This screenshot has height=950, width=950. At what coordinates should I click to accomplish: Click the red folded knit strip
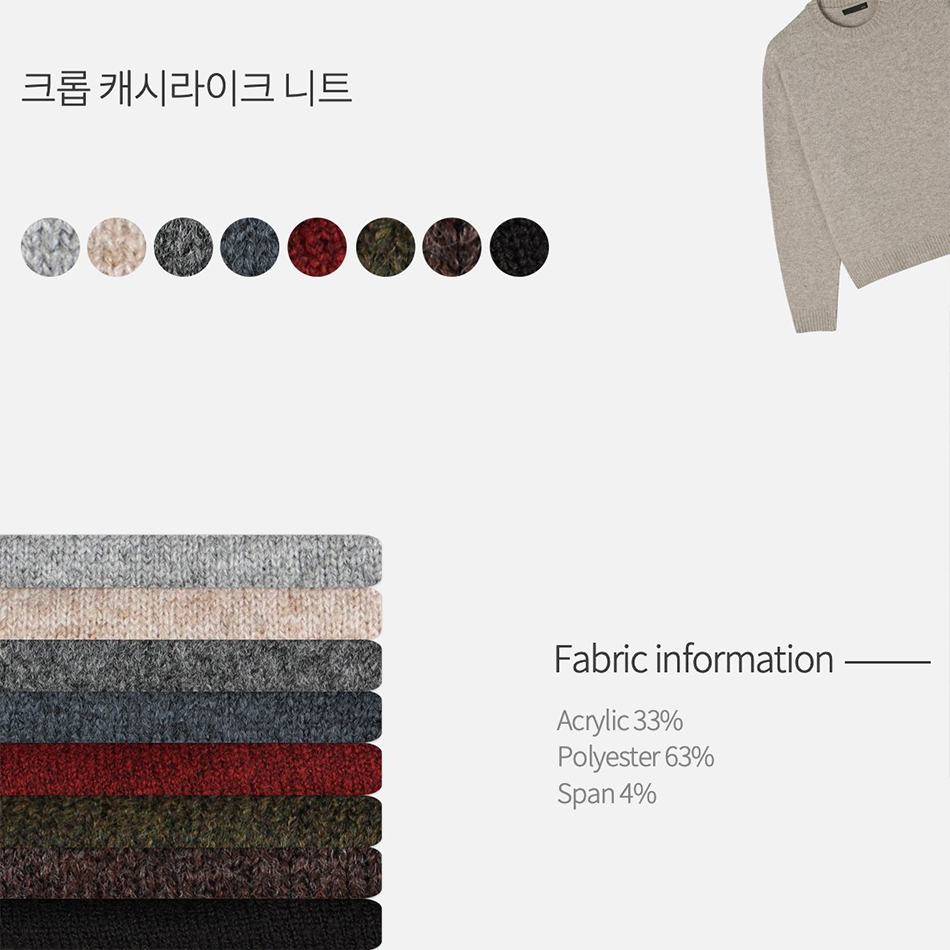[x=191, y=769]
